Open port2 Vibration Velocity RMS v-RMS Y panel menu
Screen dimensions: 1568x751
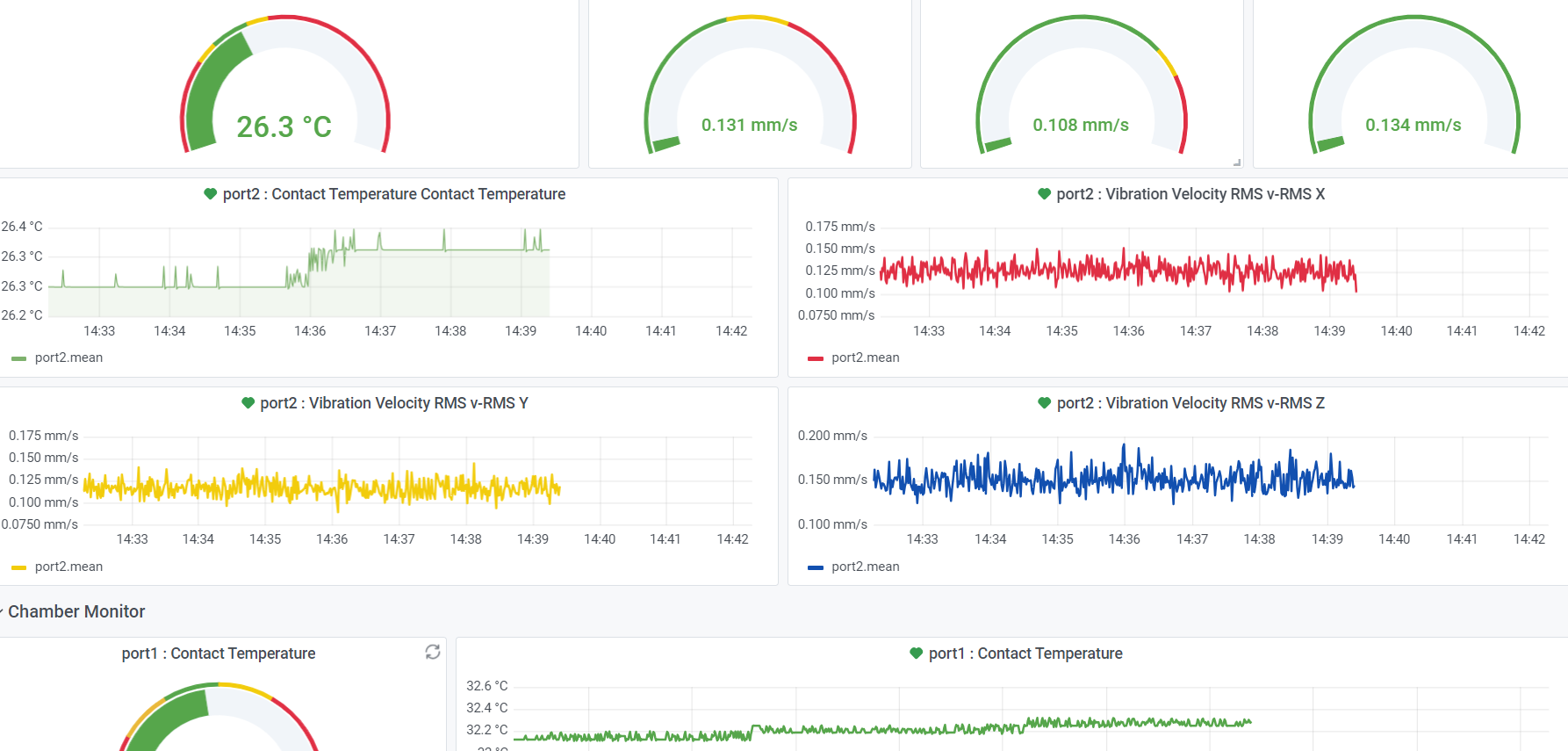(394, 403)
